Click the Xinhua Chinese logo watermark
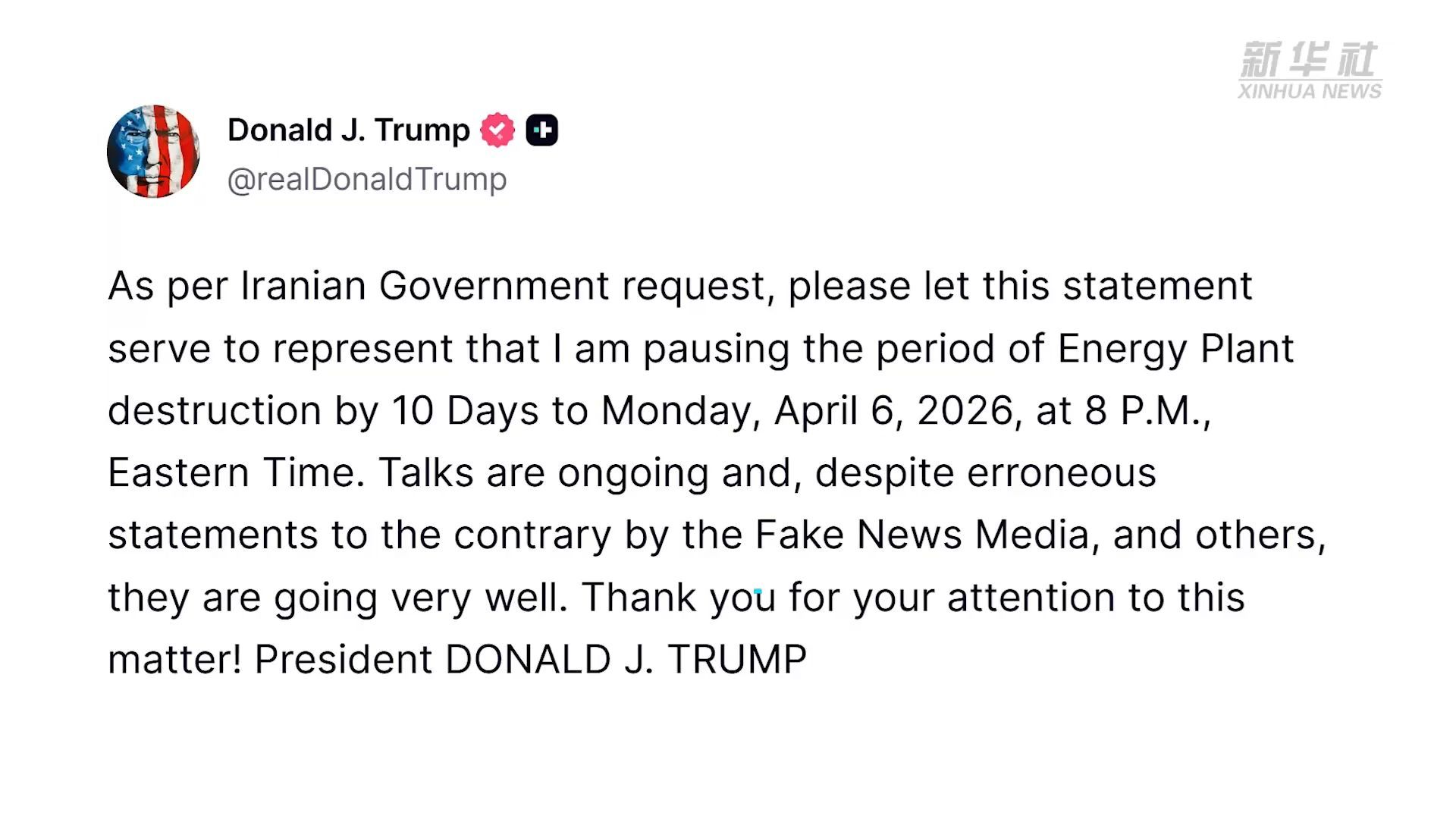Image resolution: width=1456 pixels, height=819 pixels. click(x=1309, y=60)
